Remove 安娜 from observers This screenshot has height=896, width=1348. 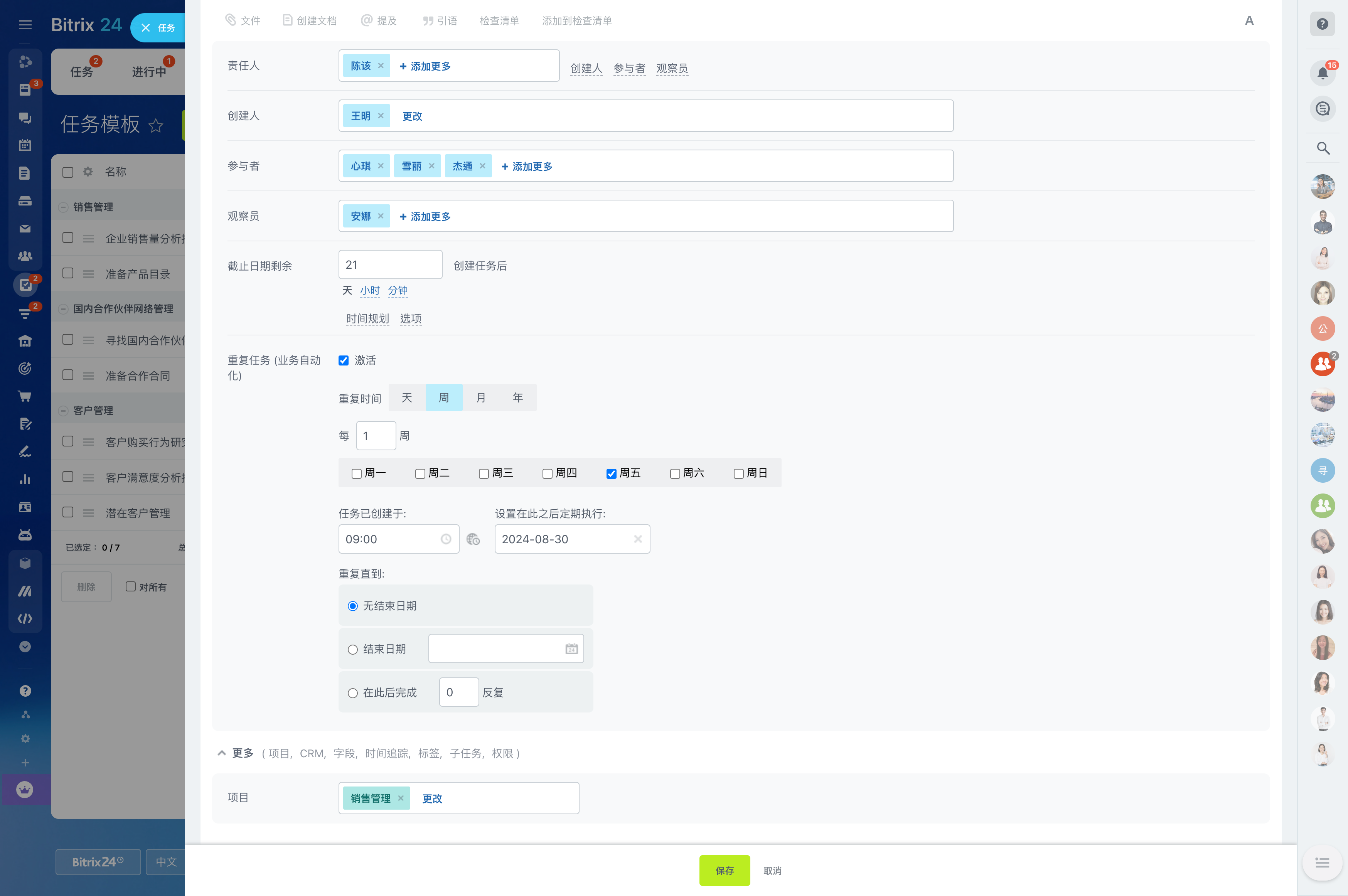pyautogui.click(x=381, y=216)
